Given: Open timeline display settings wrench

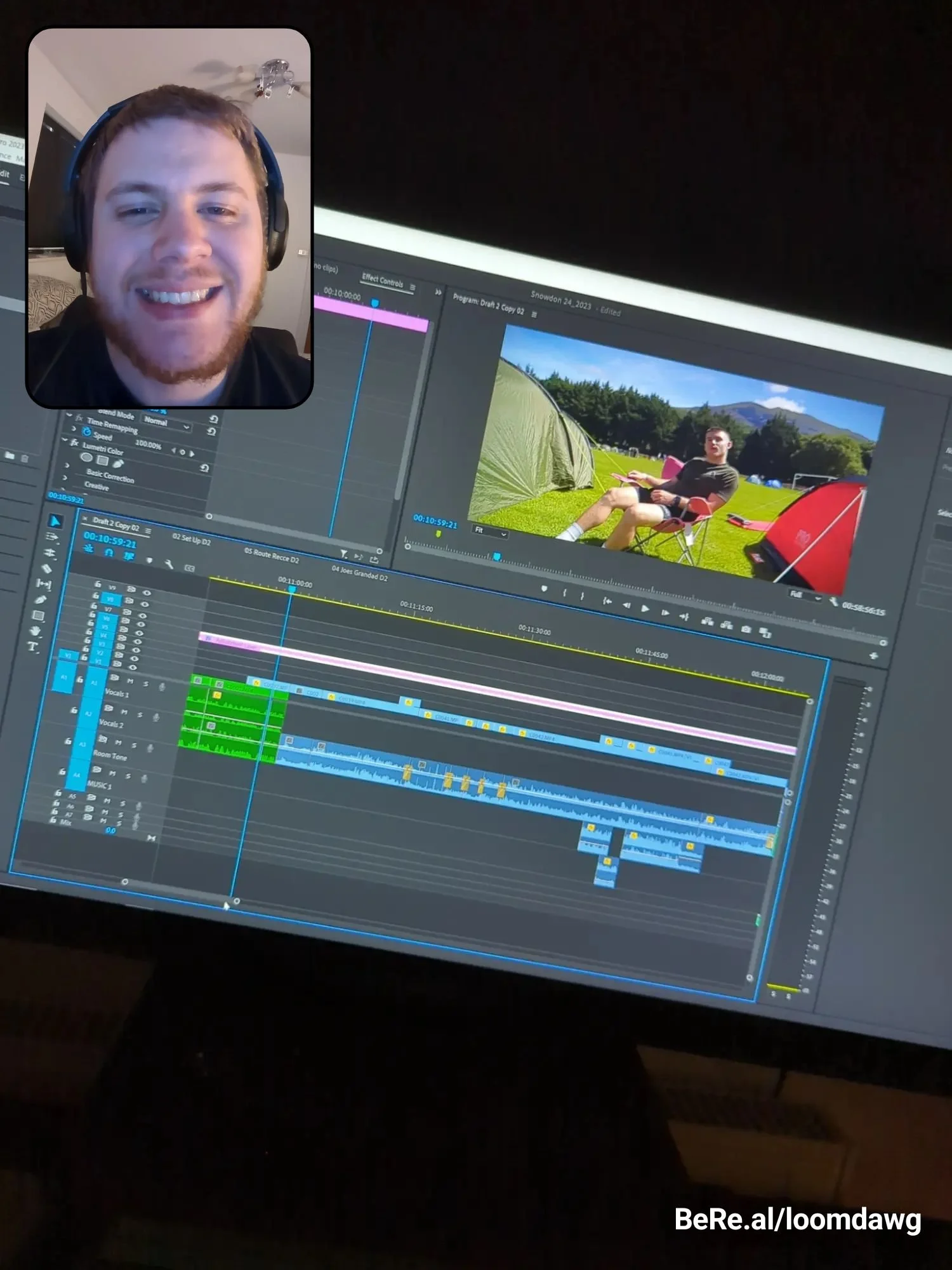Looking at the screenshot, I should click(x=169, y=564).
